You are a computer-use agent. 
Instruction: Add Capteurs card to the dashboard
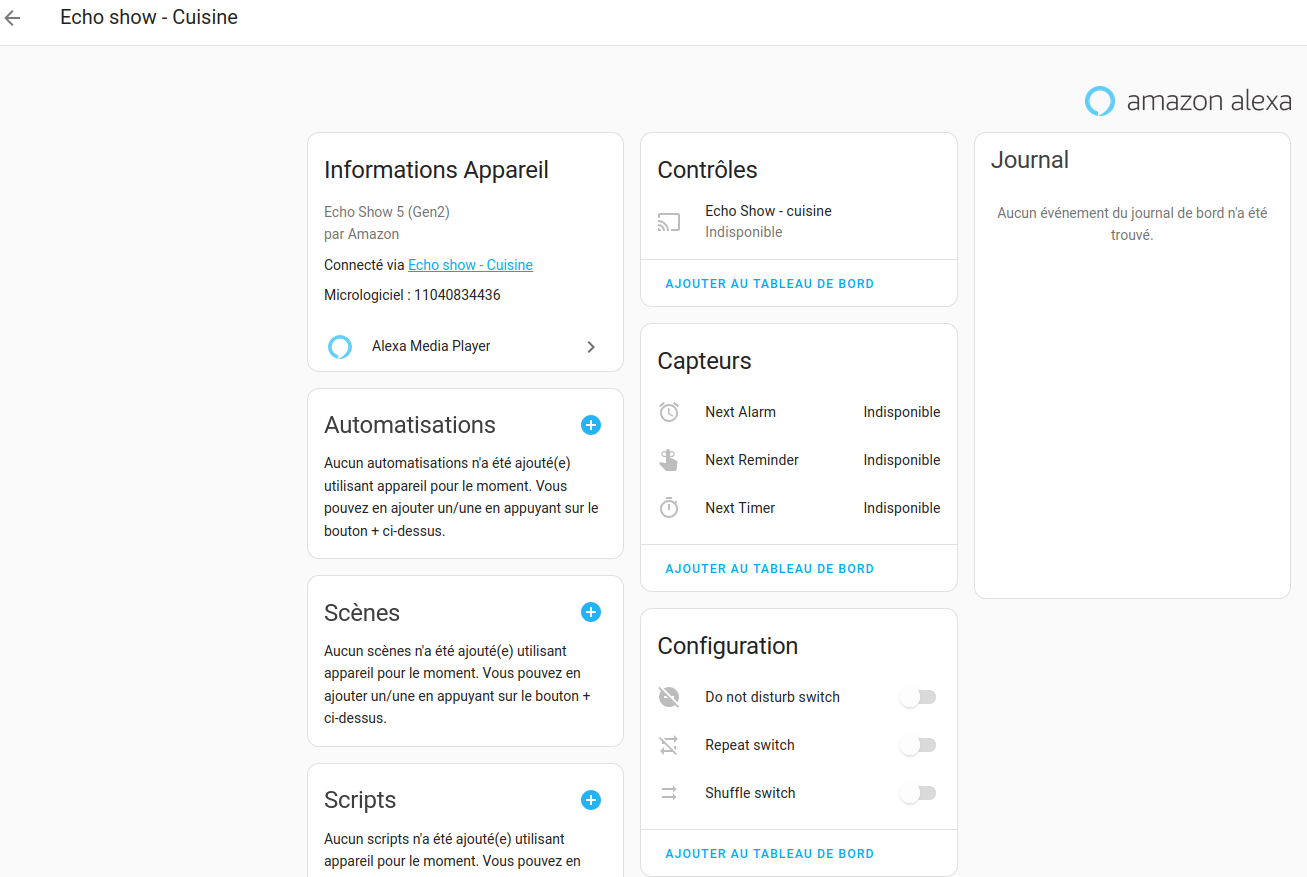coord(770,569)
